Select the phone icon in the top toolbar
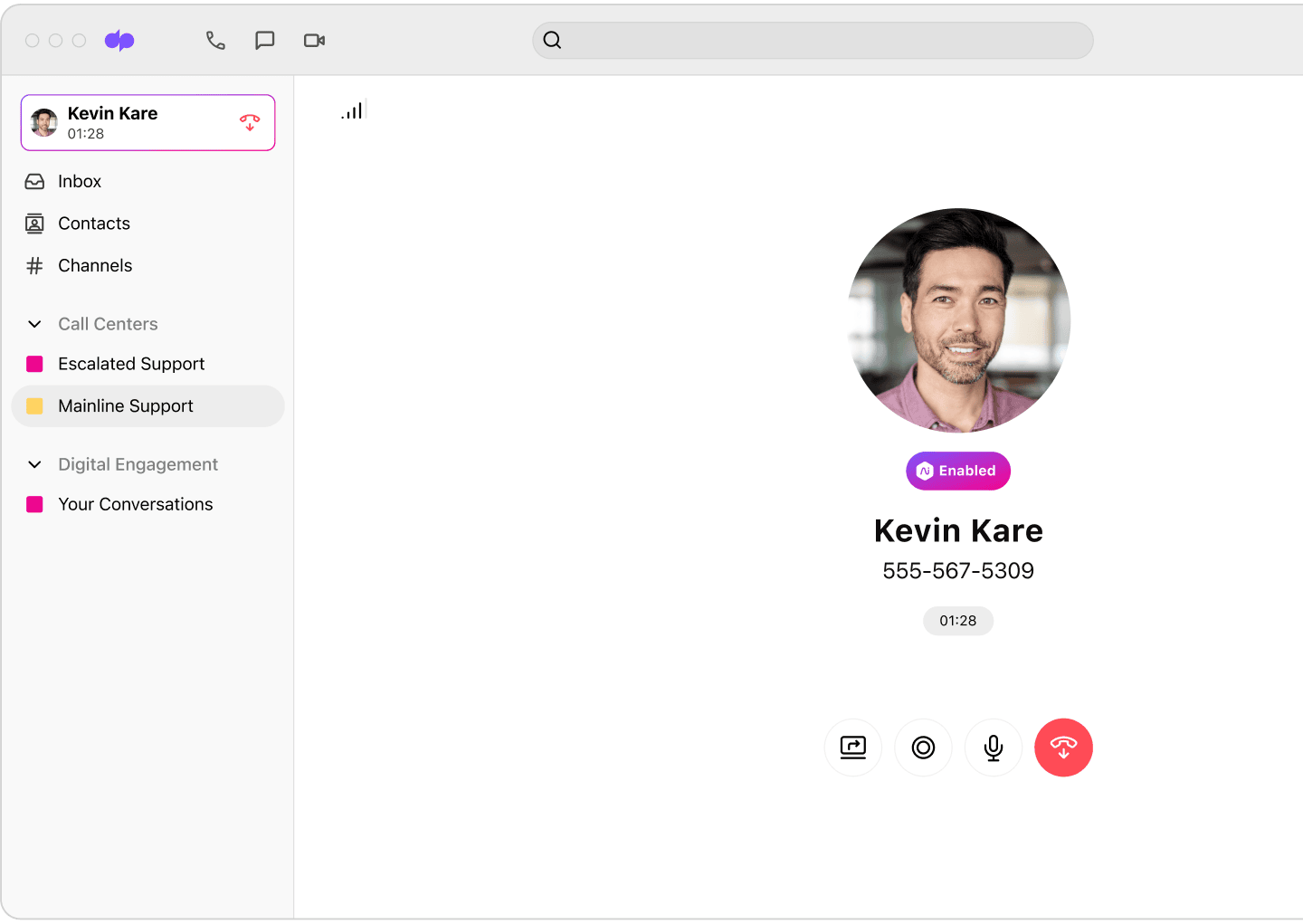 pos(215,40)
